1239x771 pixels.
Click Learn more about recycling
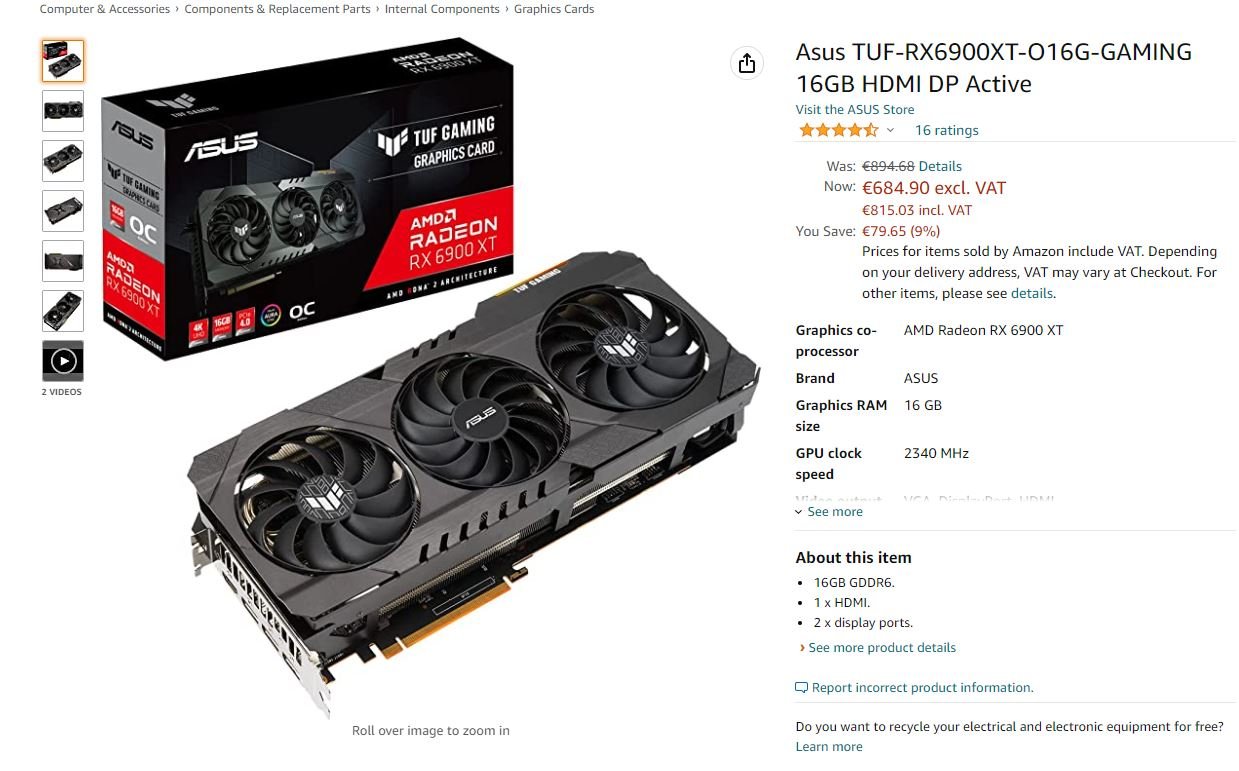(x=829, y=746)
